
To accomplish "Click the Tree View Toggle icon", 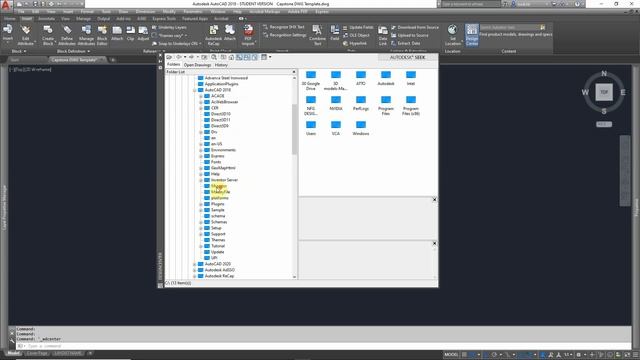I will [239, 57].
